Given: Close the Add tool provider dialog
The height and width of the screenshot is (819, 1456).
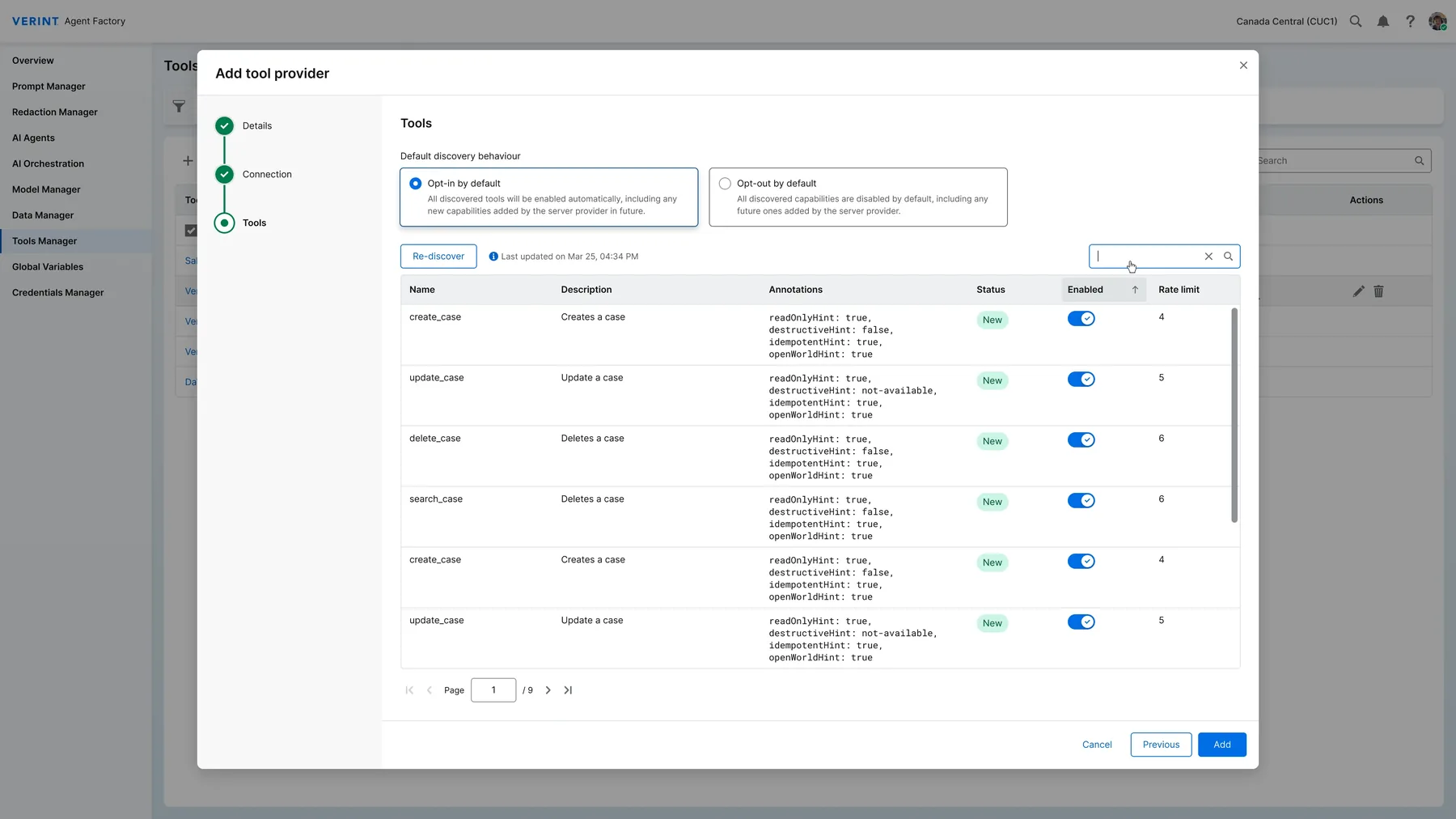Looking at the screenshot, I should coord(1243,66).
